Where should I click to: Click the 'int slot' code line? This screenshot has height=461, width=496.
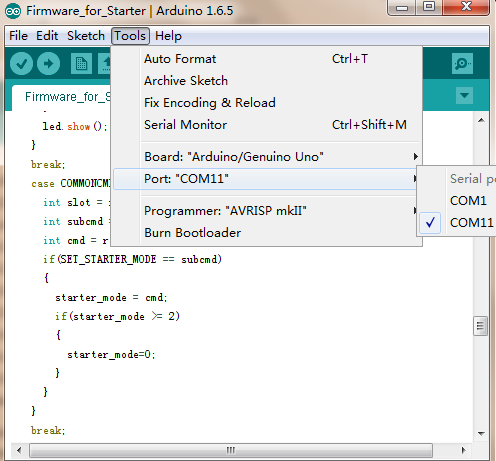point(77,202)
